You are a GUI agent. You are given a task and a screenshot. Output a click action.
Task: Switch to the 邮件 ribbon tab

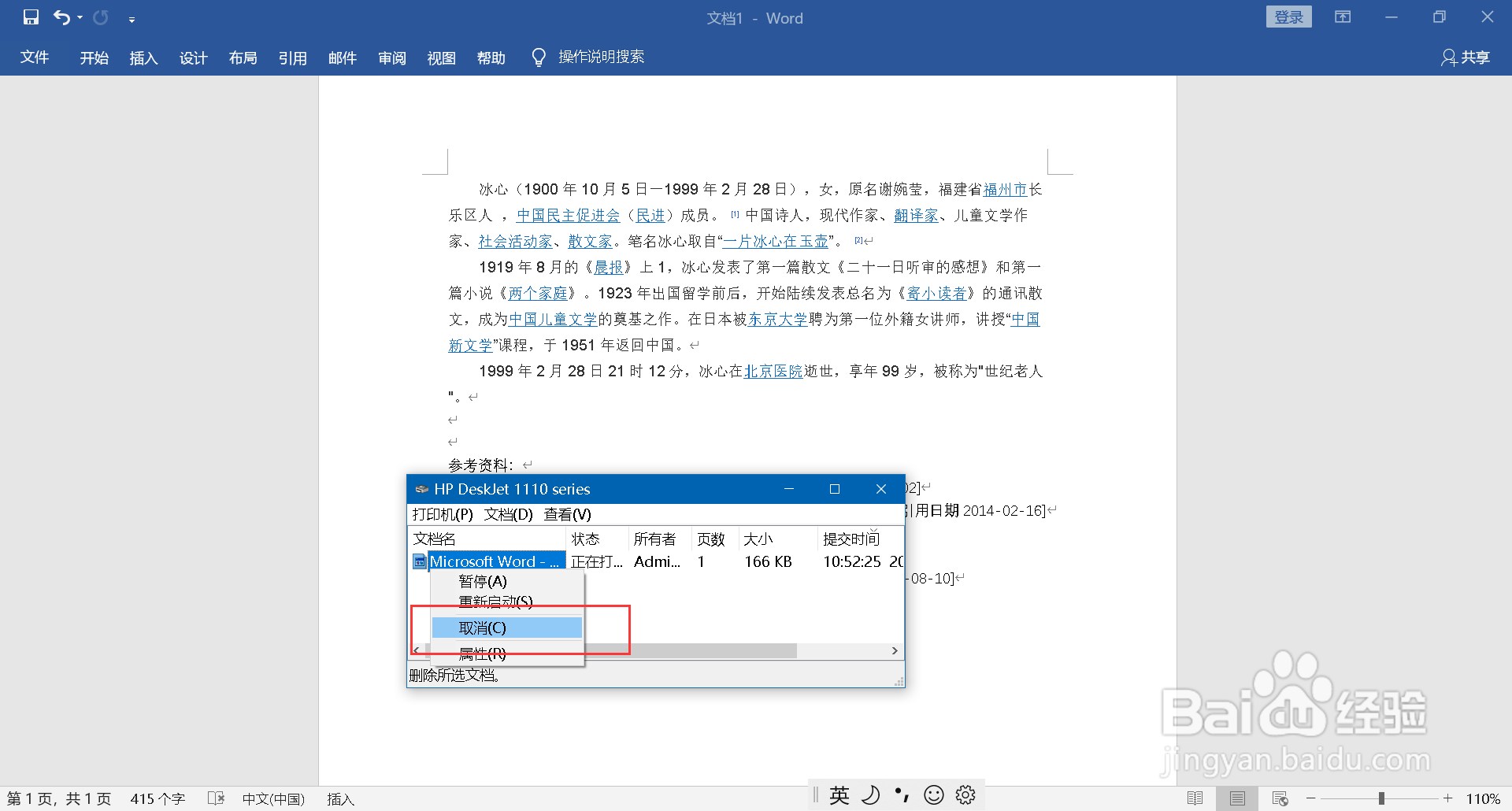tap(342, 57)
